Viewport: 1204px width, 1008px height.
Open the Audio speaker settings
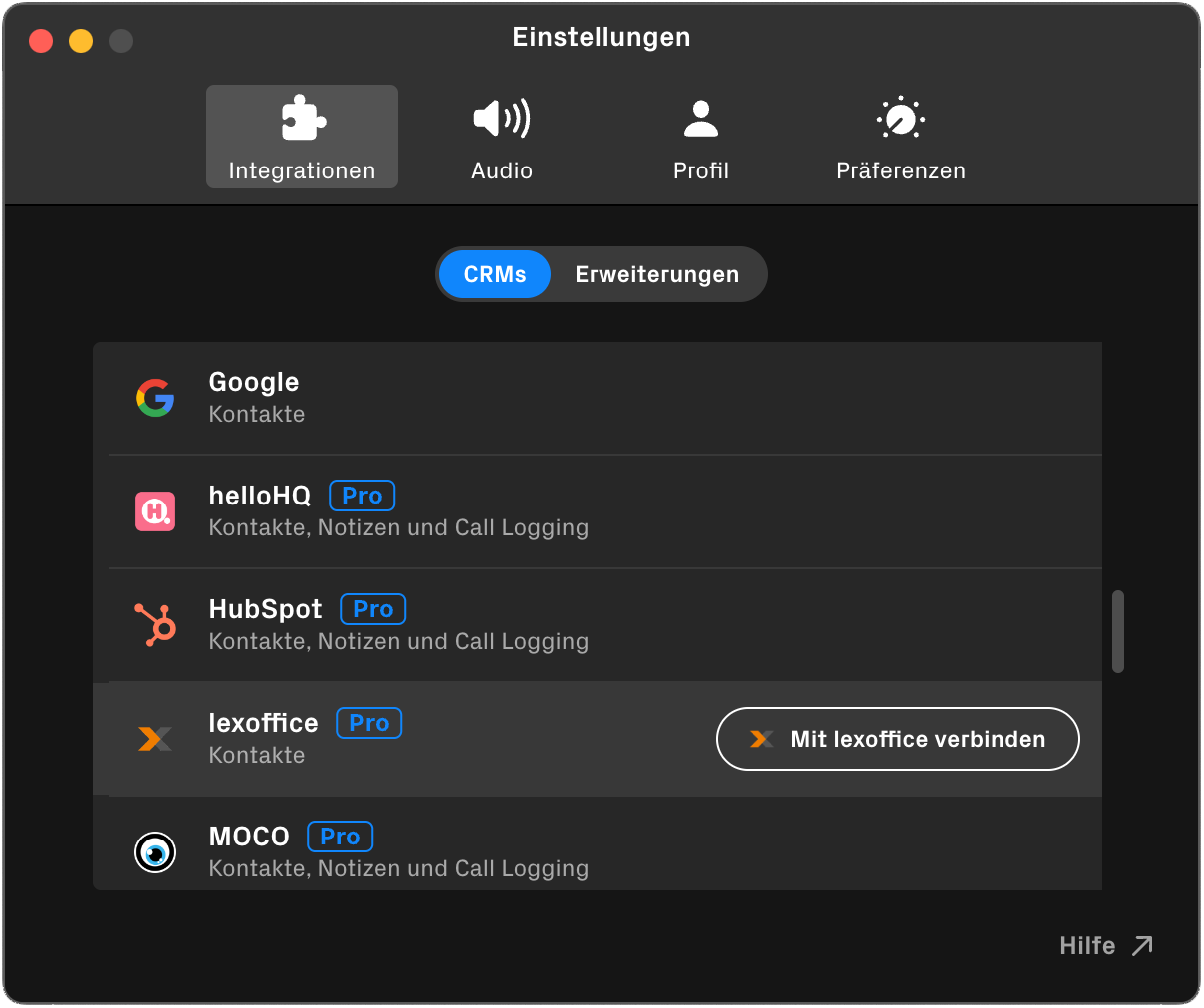[x=501, y=137]
